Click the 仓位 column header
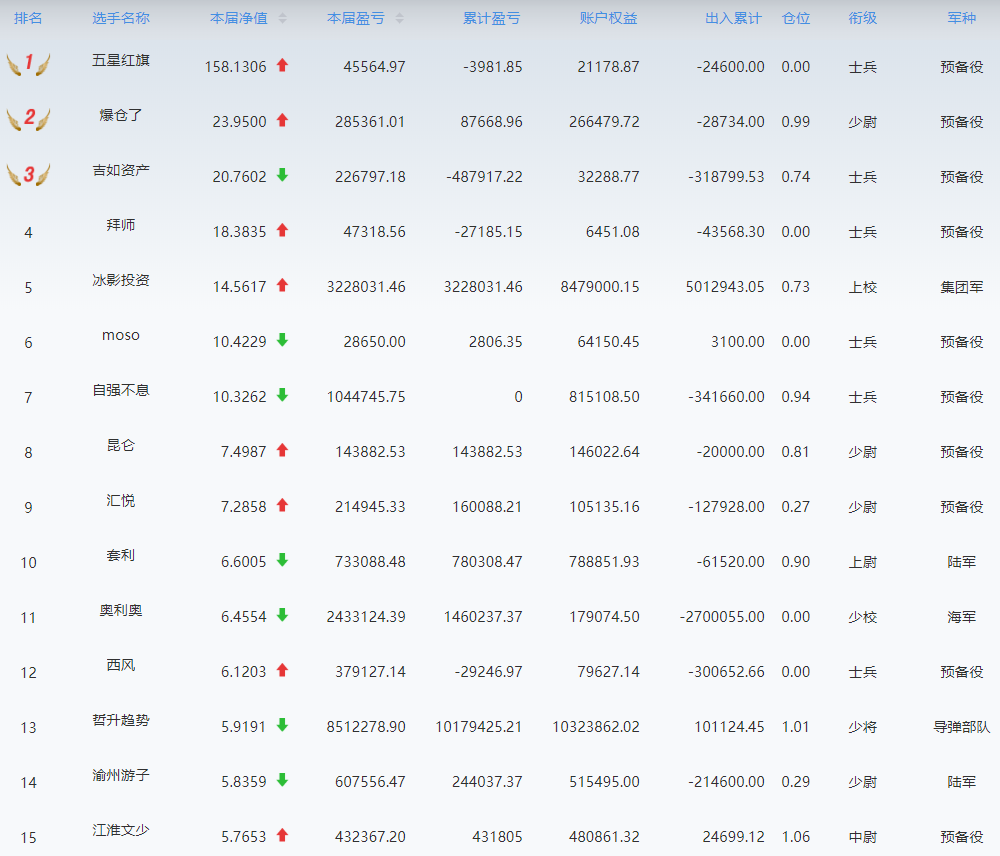Screen dimensions: 1000x856 click(796, 18)
